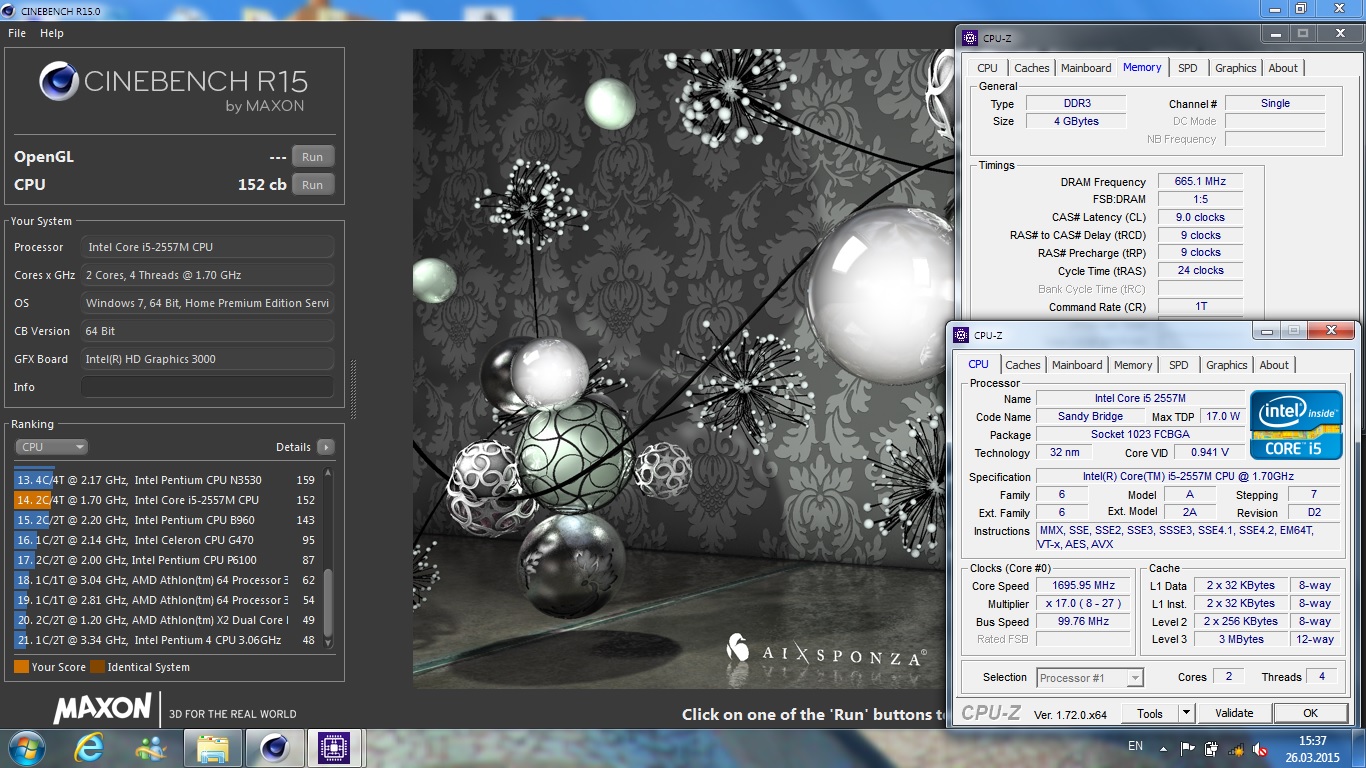Click the Intel Core i5 inside badge

tap(1295, 425)
